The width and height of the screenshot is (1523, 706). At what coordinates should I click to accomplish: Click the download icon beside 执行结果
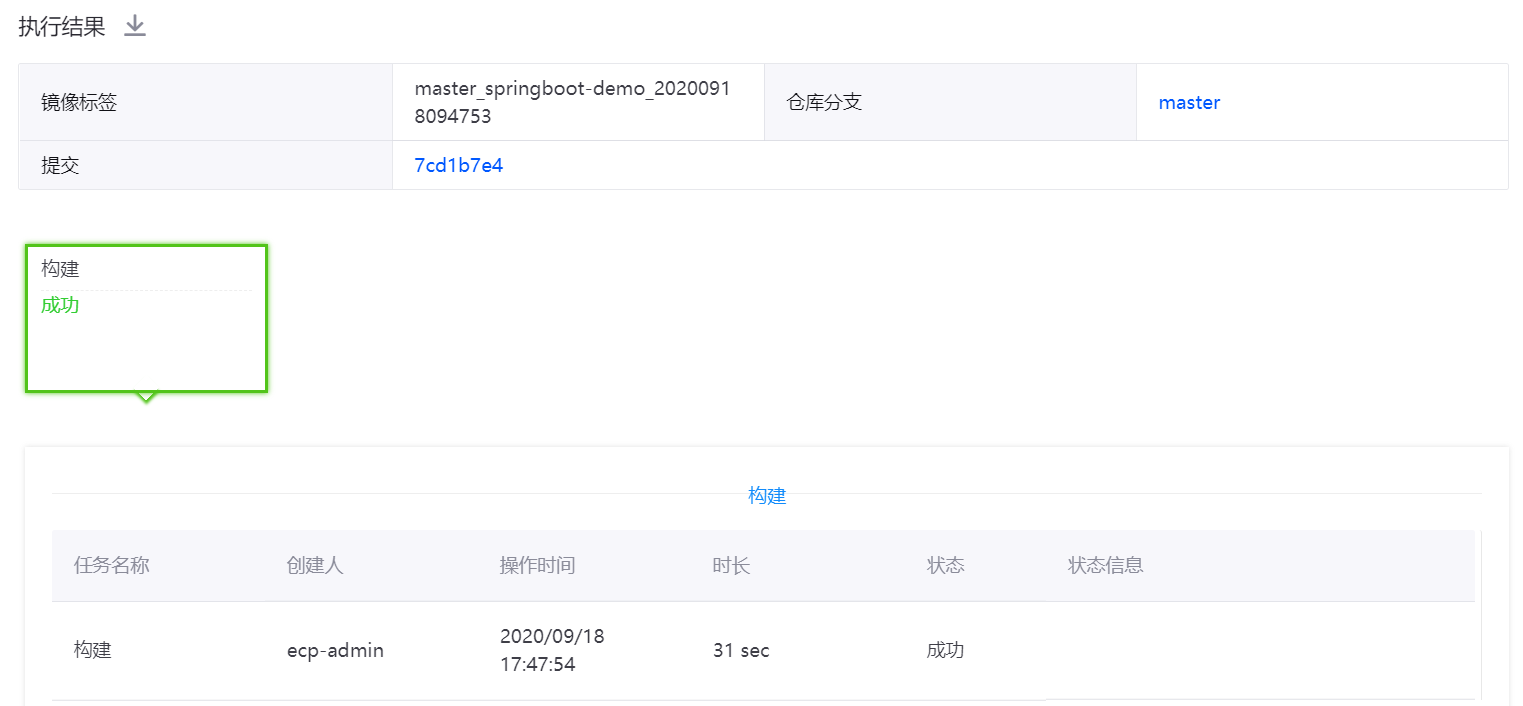[135, 27]
